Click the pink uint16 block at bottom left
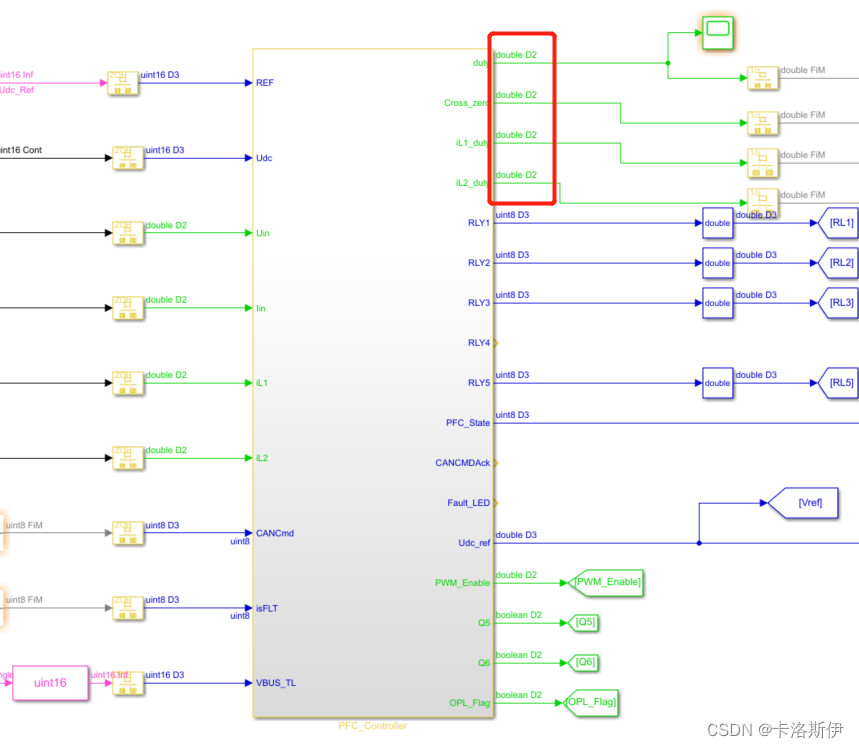This screenshot has width=859, height=748. tap(50, 682)
